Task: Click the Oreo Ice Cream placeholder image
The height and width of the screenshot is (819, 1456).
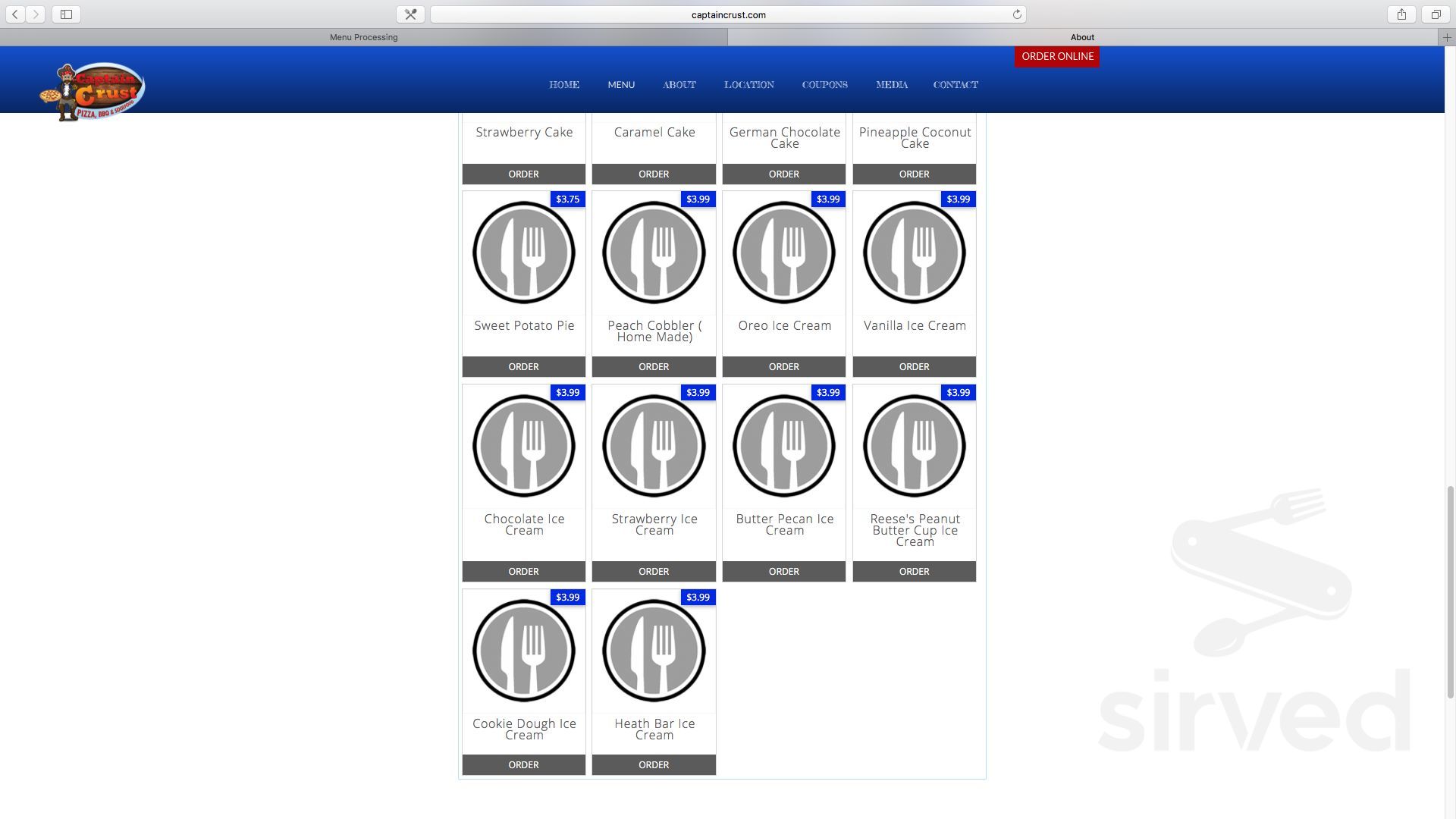Action: [x=784, y=253]
